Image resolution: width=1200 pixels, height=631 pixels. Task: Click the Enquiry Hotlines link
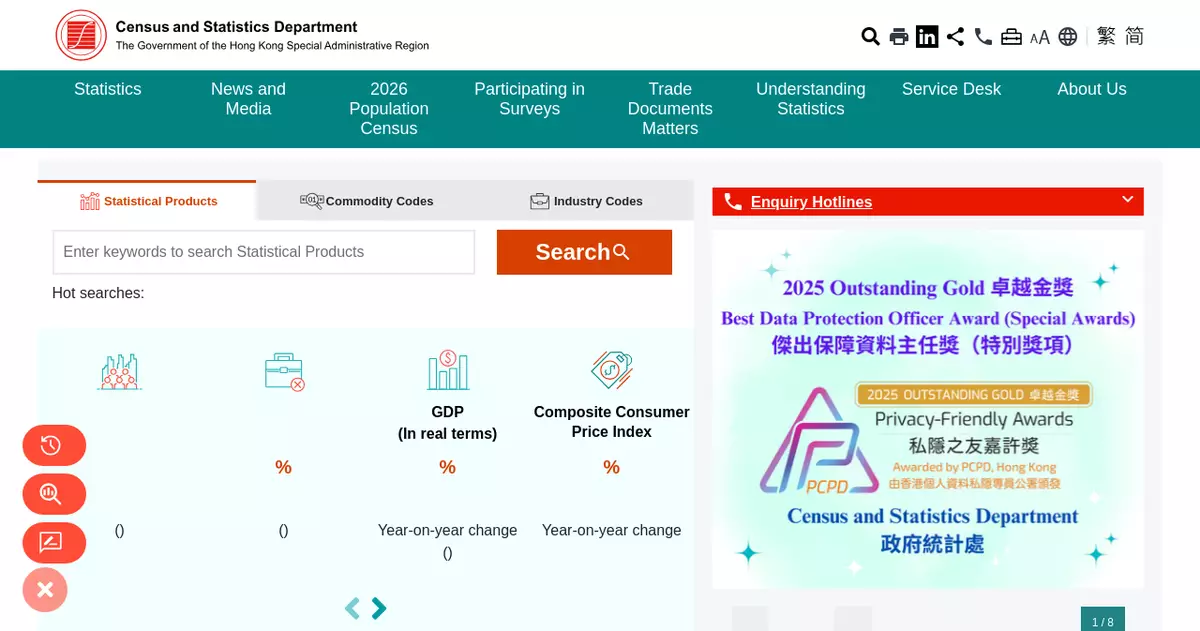[811, 202]
